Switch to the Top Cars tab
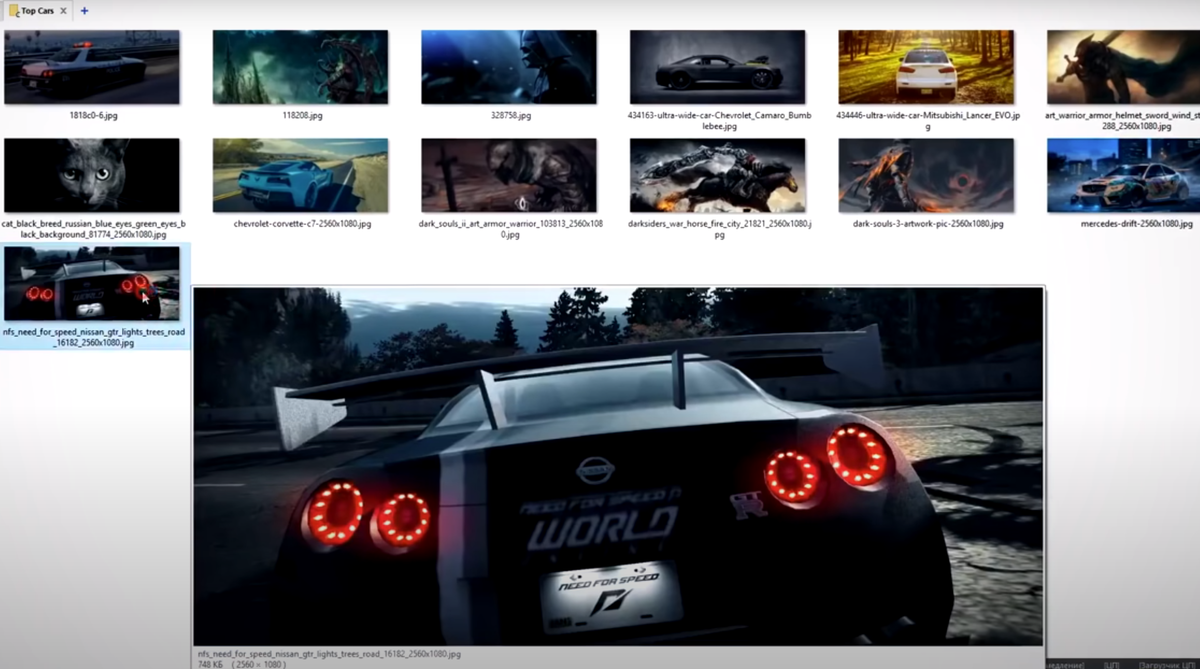The height and width of the screenshot is (669, 1200). pos(38,11)
